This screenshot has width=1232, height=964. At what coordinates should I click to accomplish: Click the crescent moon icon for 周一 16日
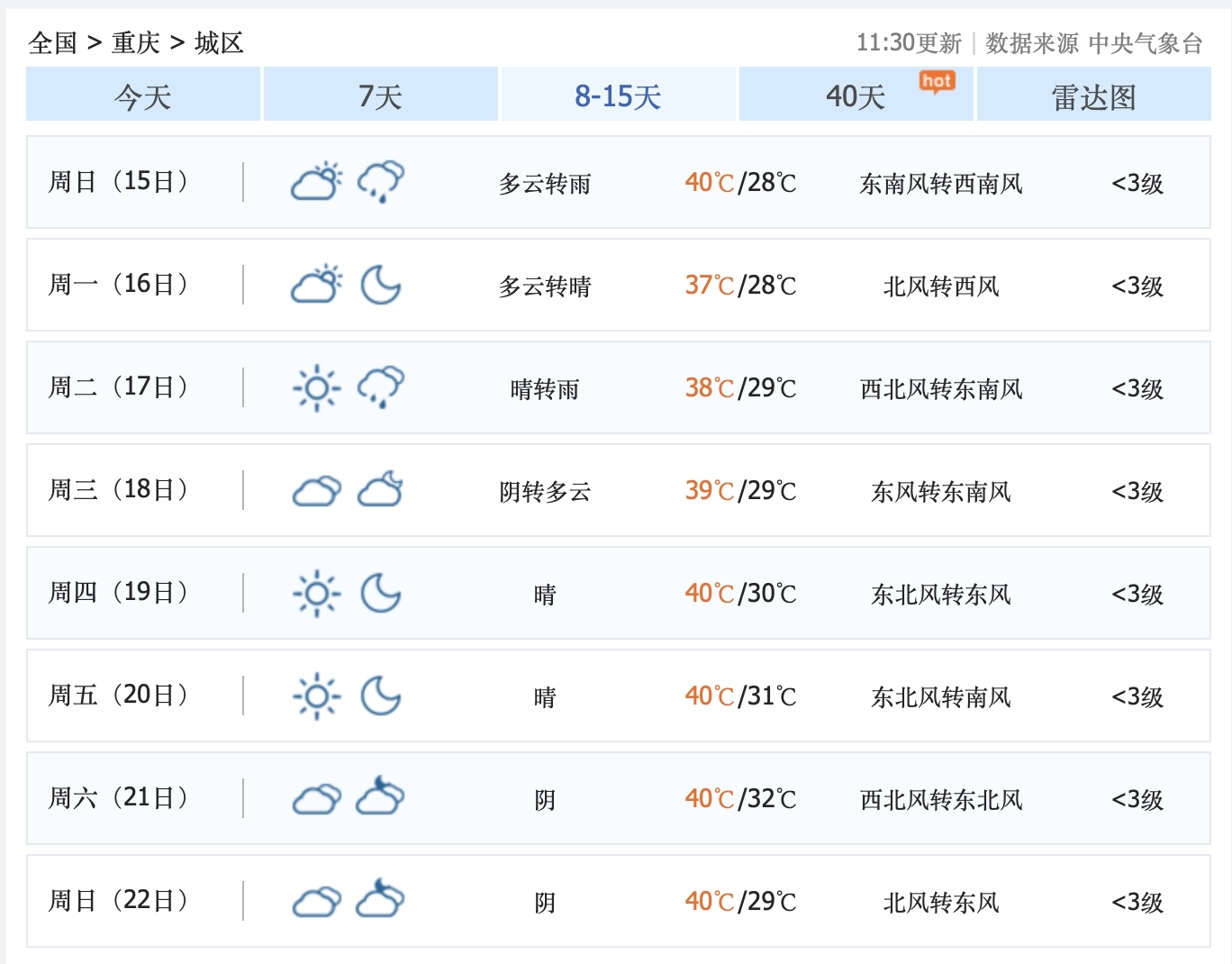381,285
